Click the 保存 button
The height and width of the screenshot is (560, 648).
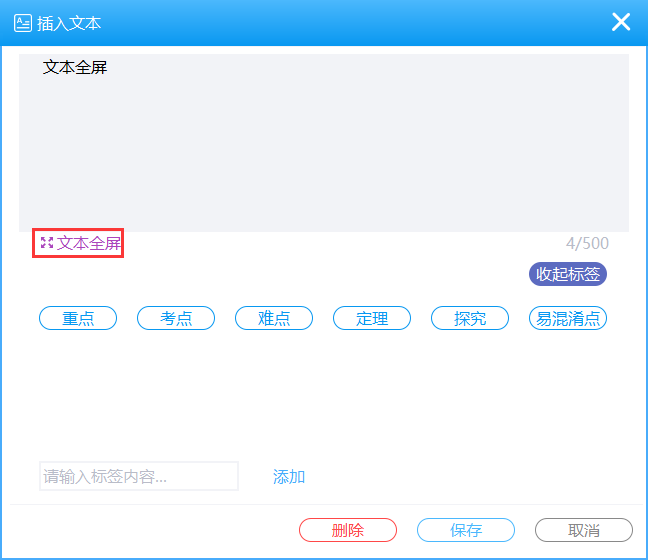[x=466, y=530]
